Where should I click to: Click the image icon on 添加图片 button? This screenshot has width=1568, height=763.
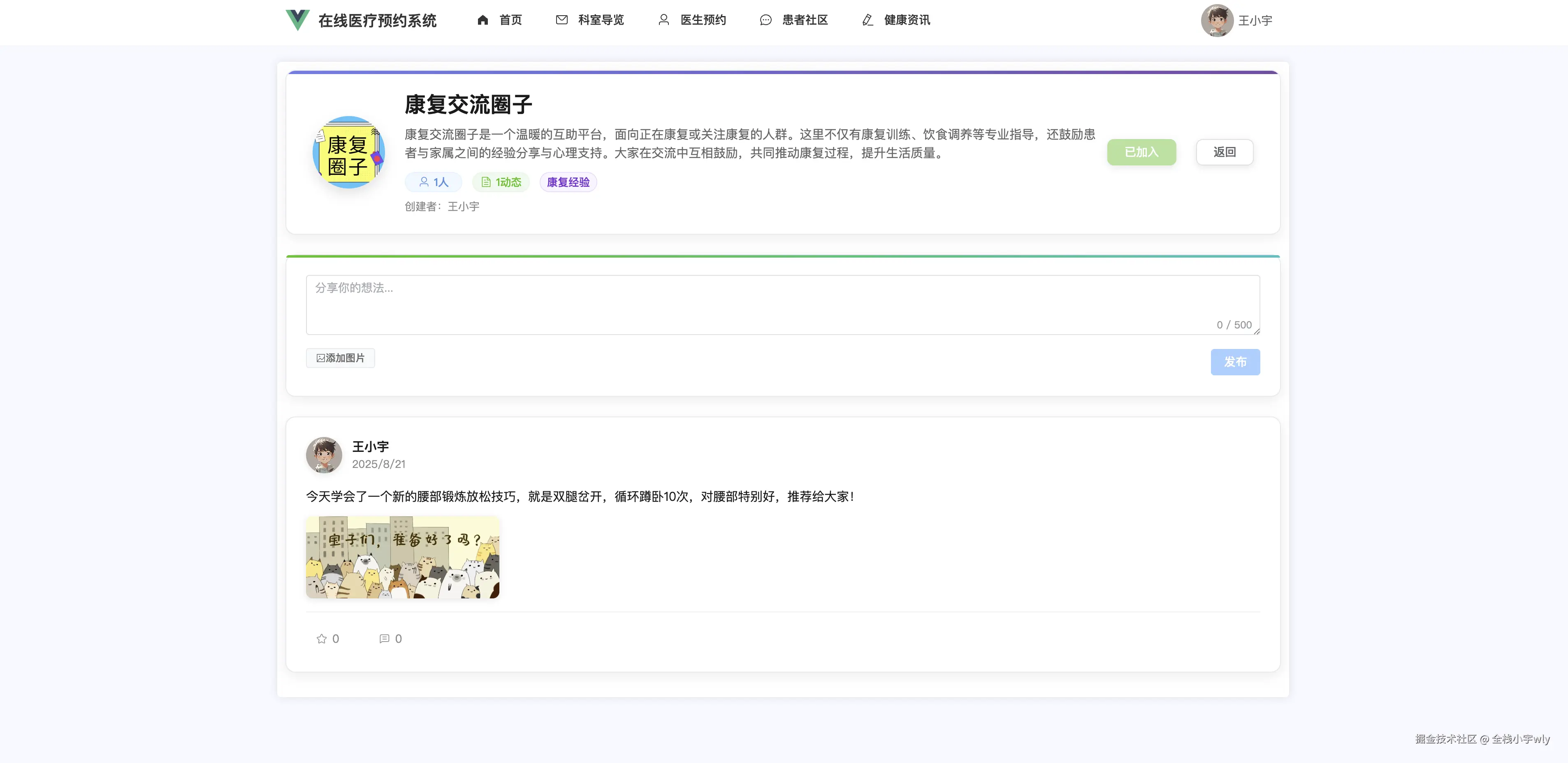321,358
